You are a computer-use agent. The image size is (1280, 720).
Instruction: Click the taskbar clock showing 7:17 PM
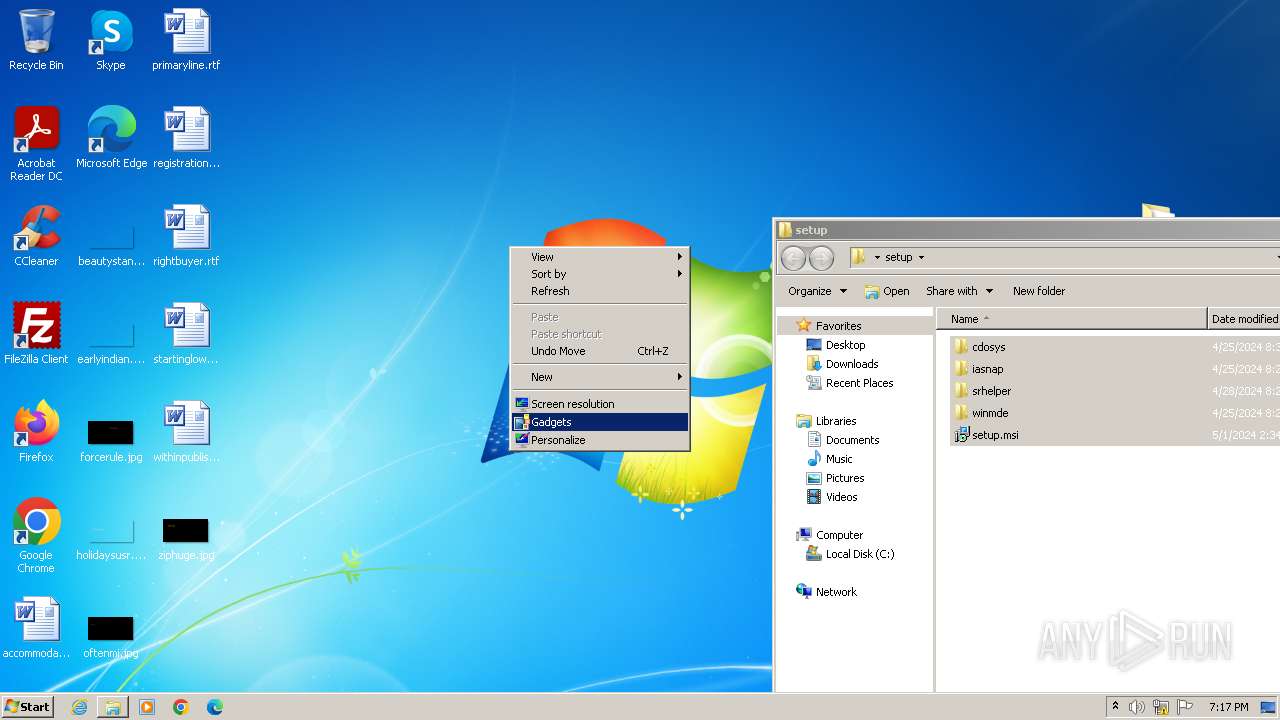click(x=1228, y=707)
